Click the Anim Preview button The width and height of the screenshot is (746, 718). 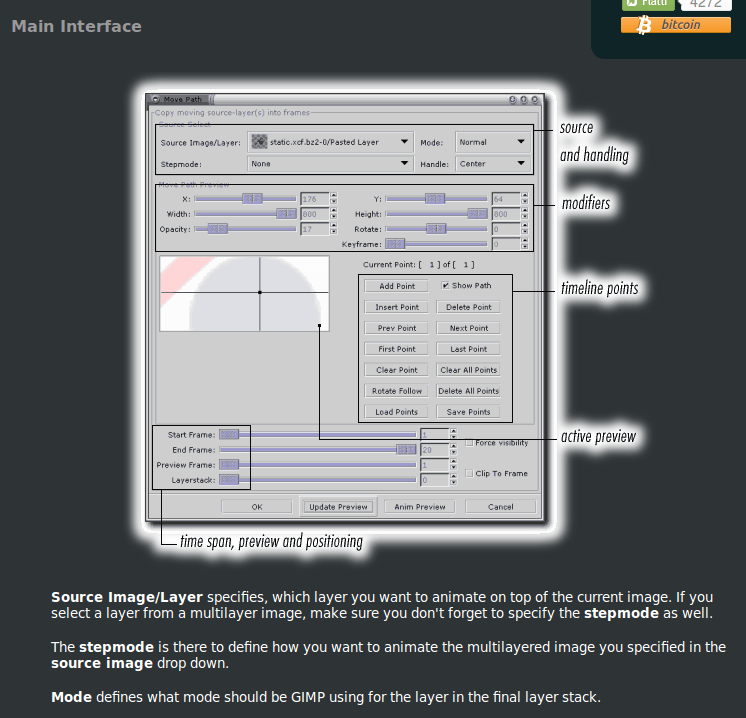click(x=420, y=507)
